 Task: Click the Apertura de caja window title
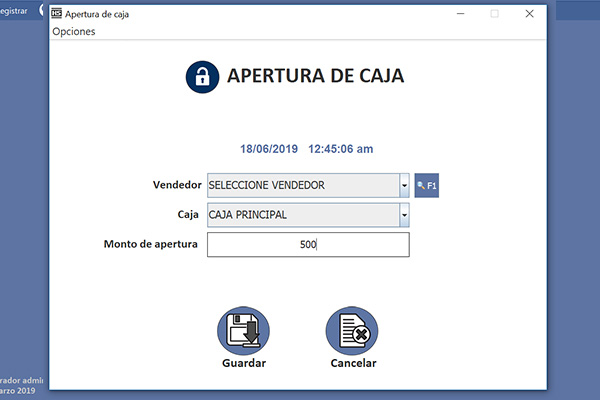97,14
